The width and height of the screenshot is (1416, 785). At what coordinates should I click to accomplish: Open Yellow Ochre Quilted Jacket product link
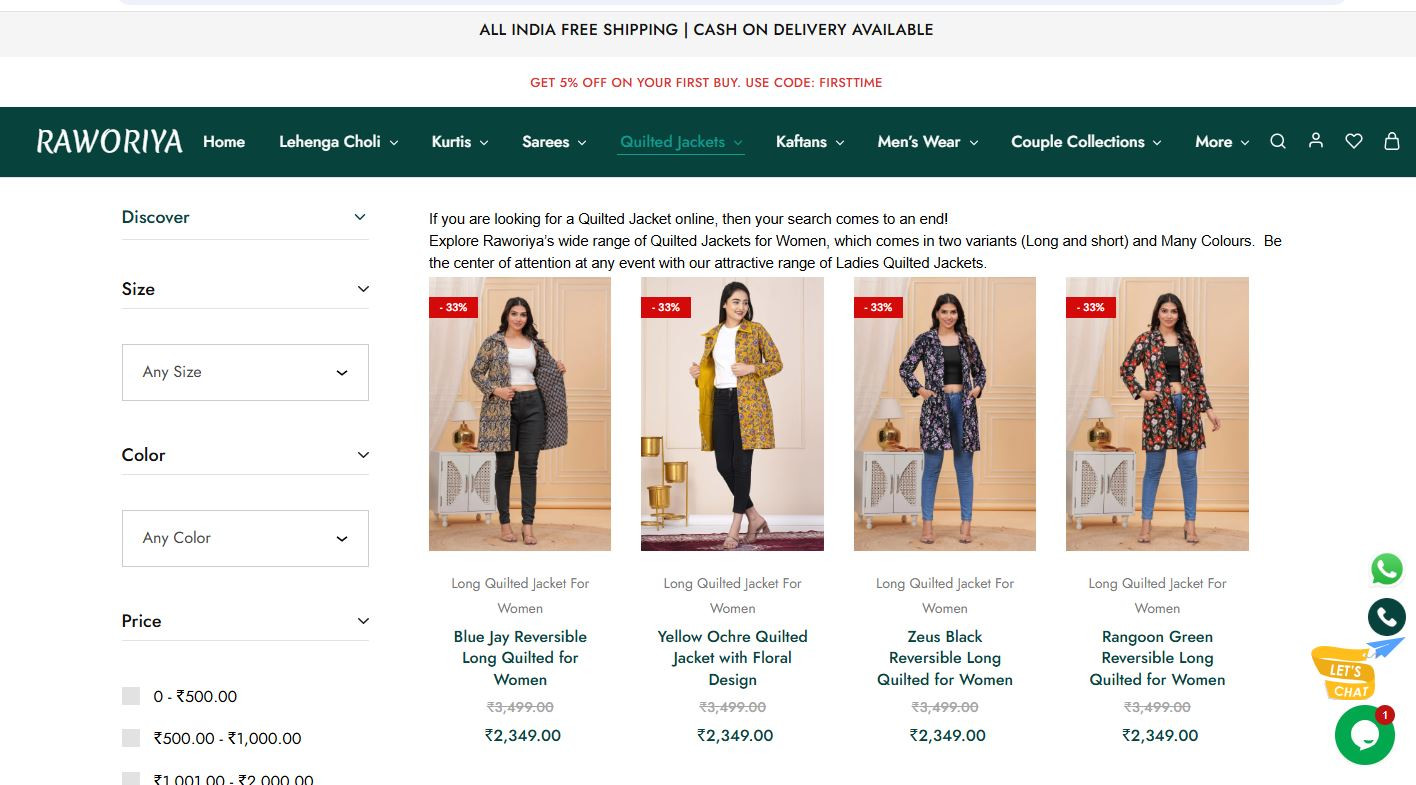732,658
